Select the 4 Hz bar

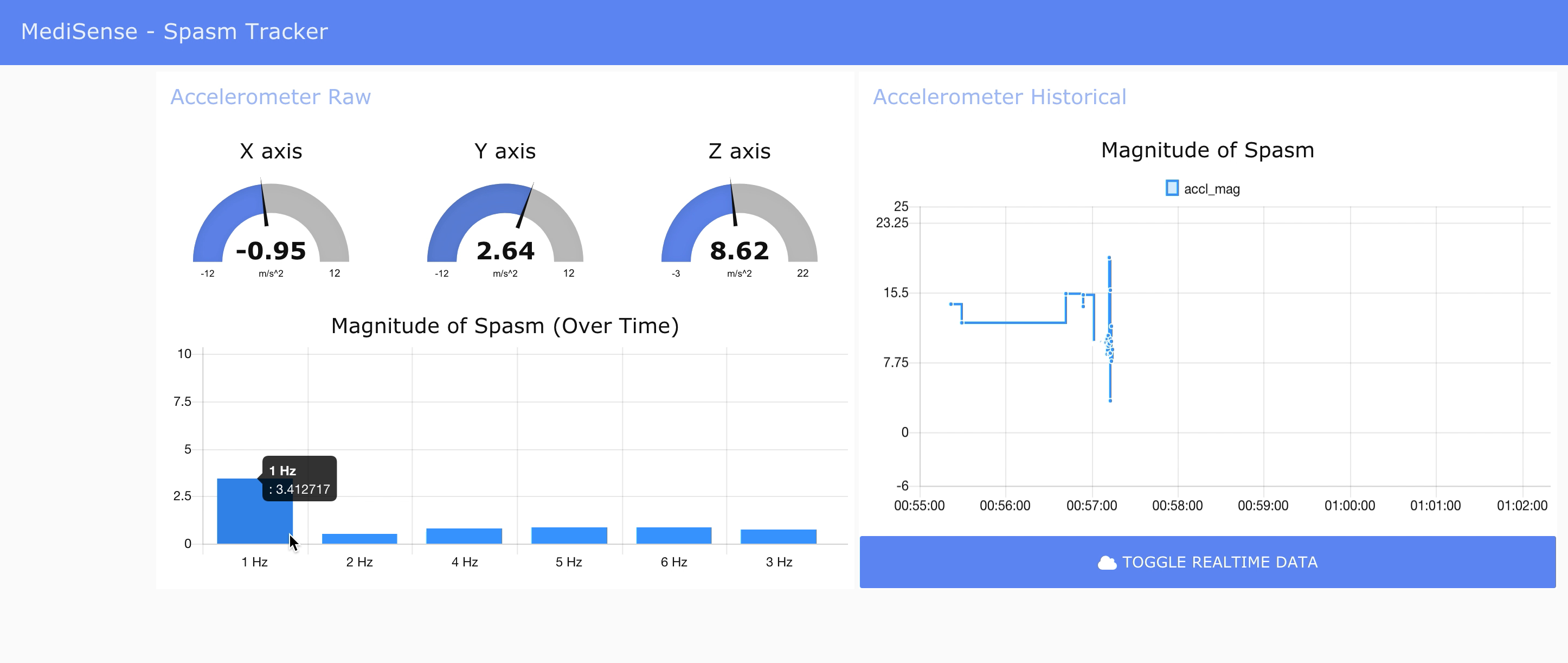coord(464,536)
